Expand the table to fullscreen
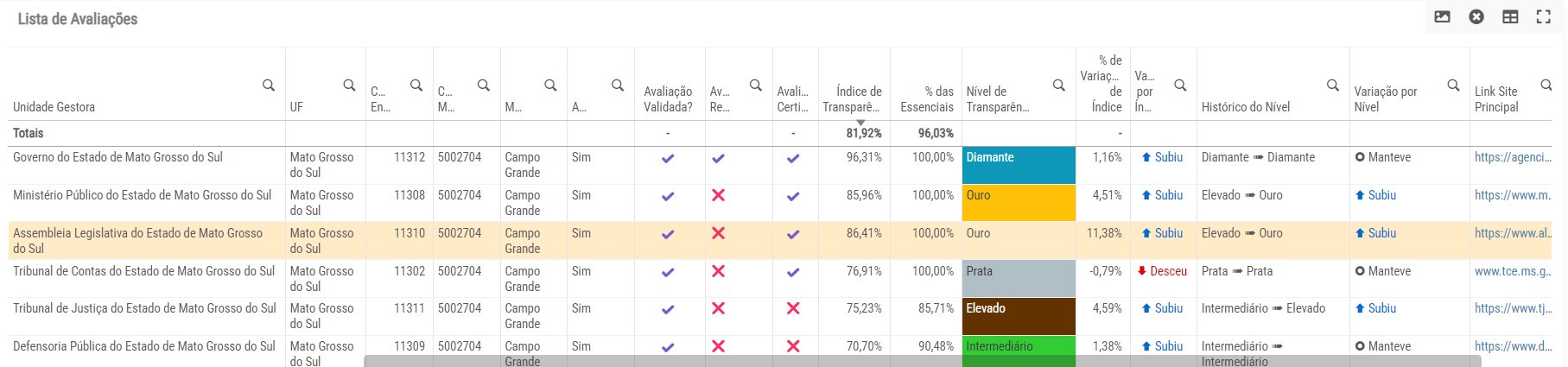This screenshot has width=1568, height=367. point(1543,17)
